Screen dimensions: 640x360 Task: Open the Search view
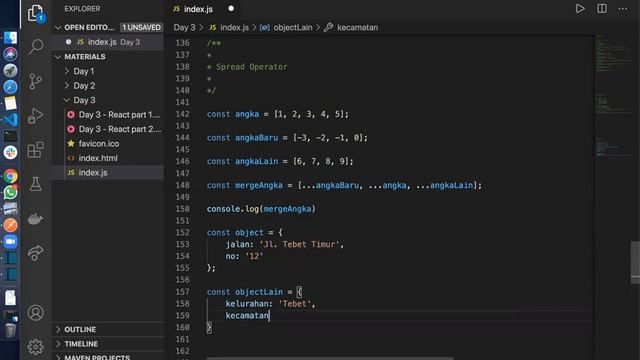(x=36, y=47)
